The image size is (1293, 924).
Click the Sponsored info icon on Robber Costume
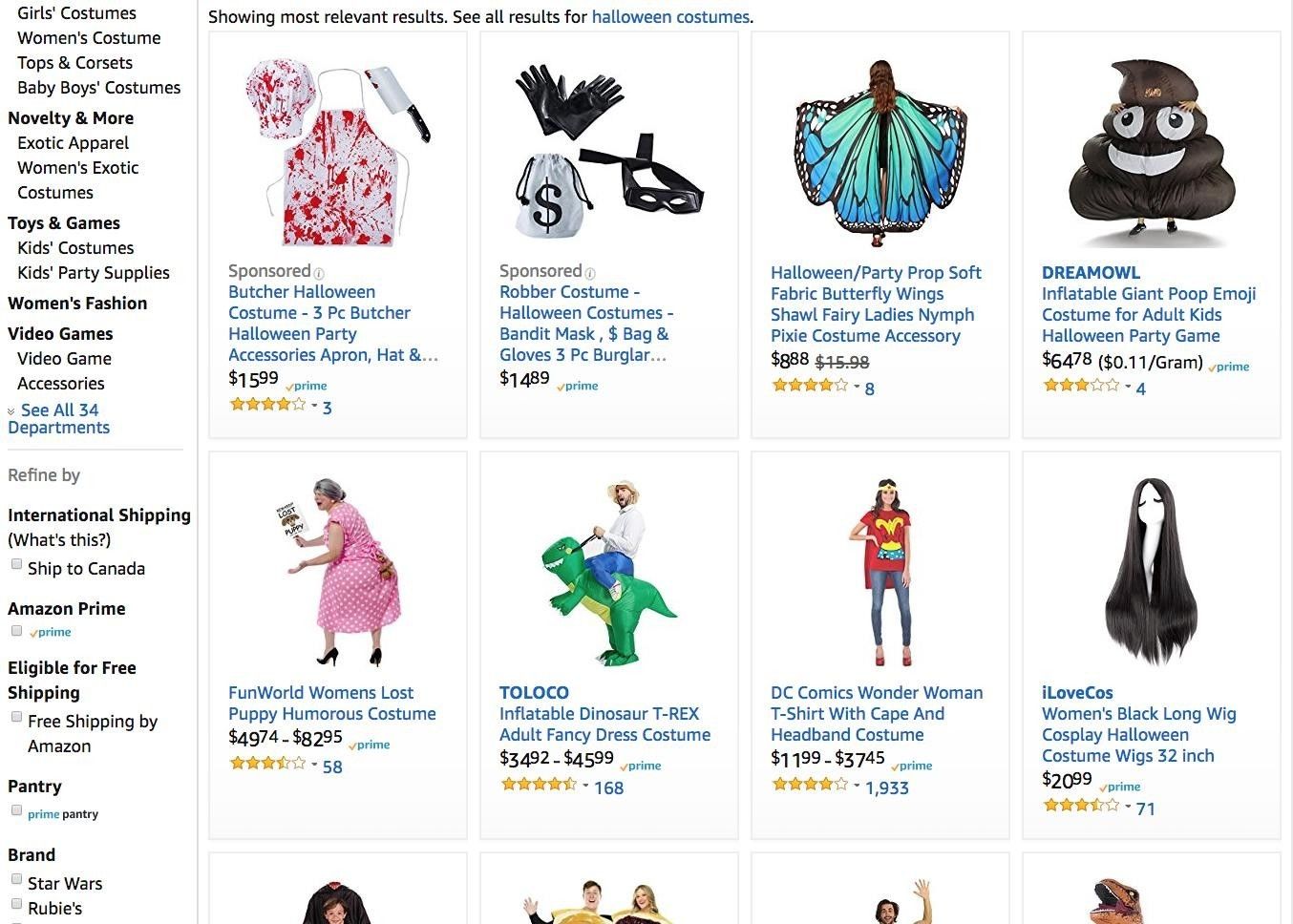[x=590, y=273]
